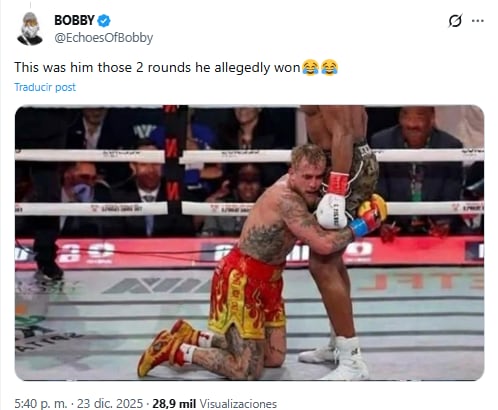Click the blue verified checkmark badge
This screenshot has height=410, width=498.
(104, 21)
